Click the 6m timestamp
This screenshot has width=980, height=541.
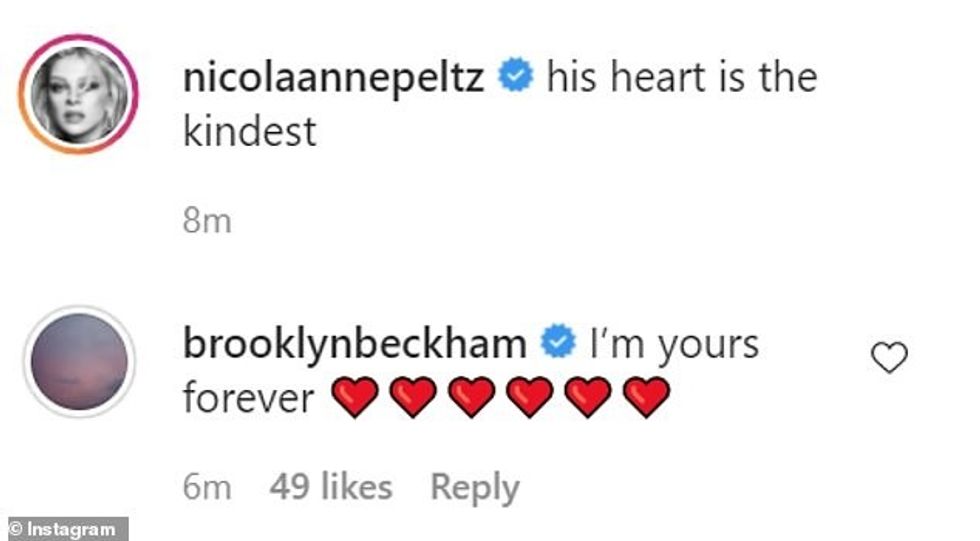pos(206,487)
